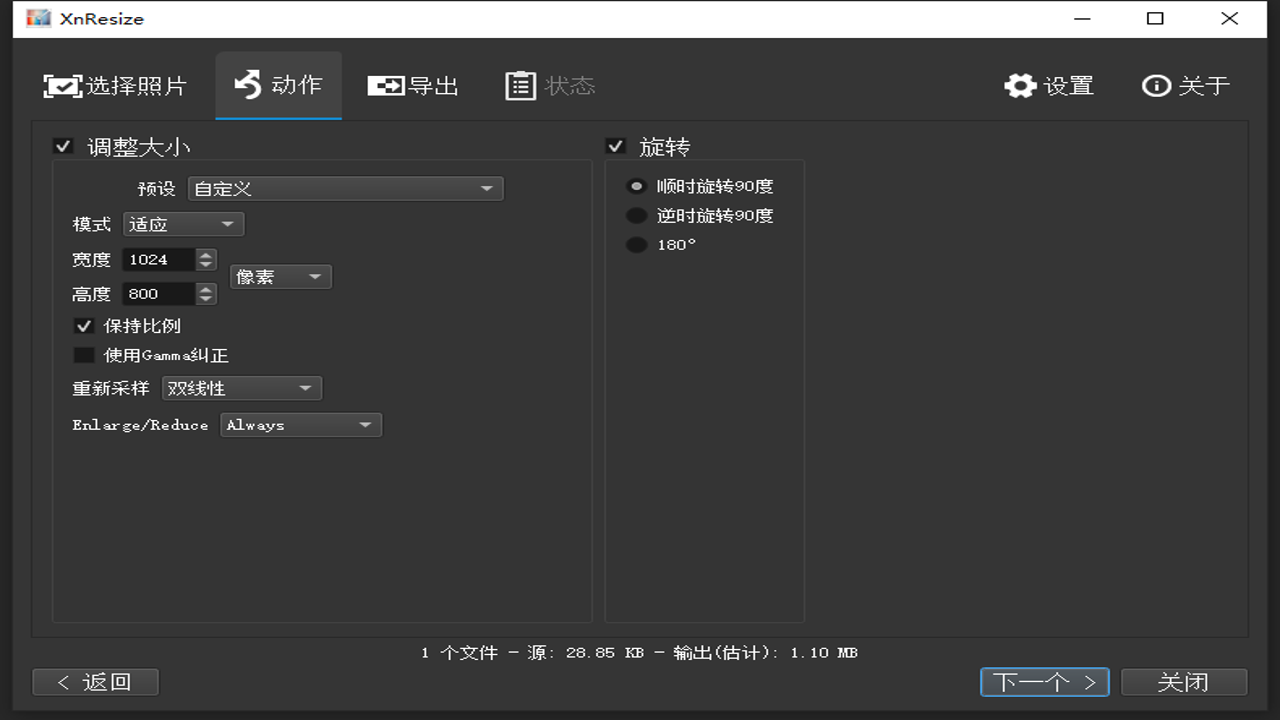Go to the 导出 tab
Image resolution: width=1280 pixels, height=720 pixels.
413,86
